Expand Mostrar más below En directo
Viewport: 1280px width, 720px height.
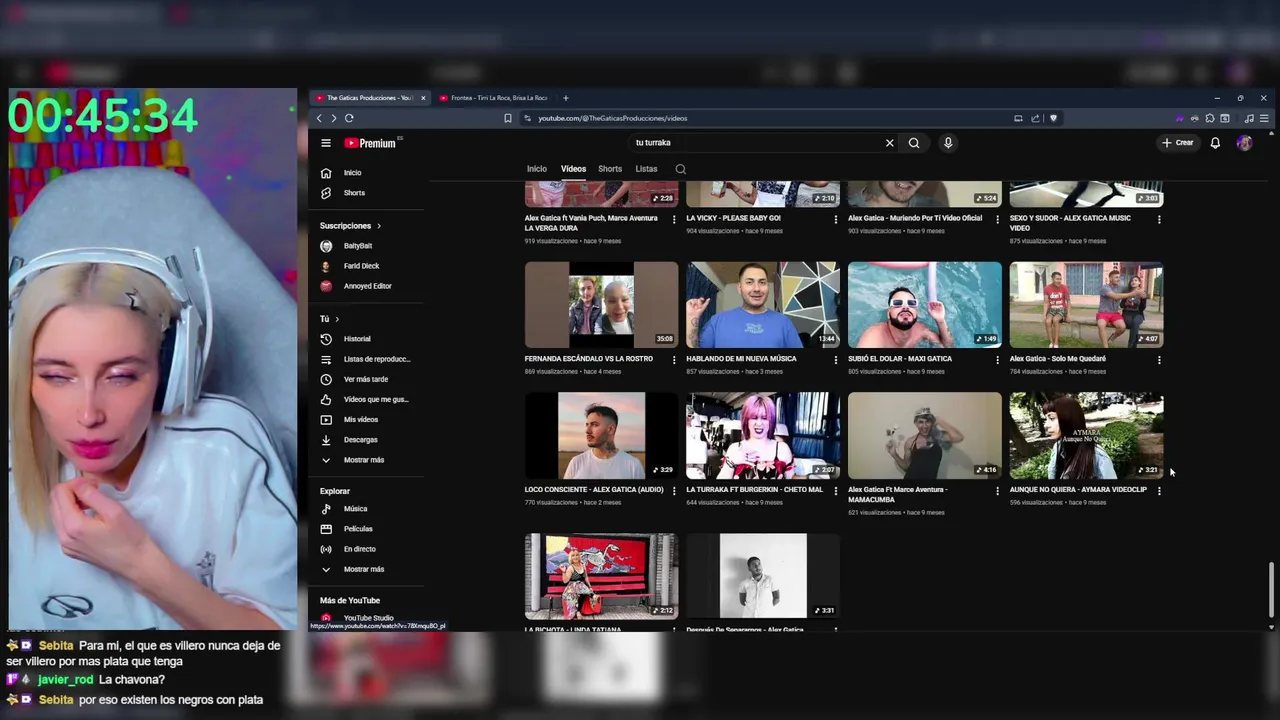[x=365, y=569]
